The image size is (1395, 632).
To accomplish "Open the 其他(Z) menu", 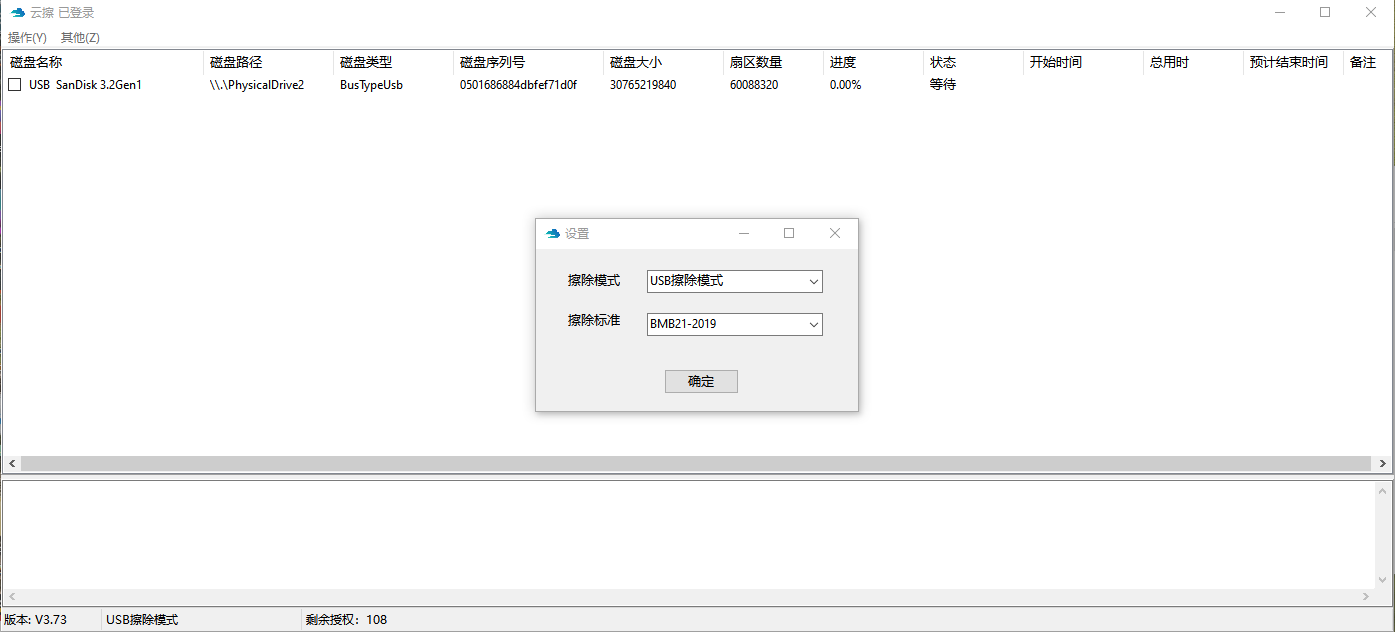I will (x=80, y=37).
